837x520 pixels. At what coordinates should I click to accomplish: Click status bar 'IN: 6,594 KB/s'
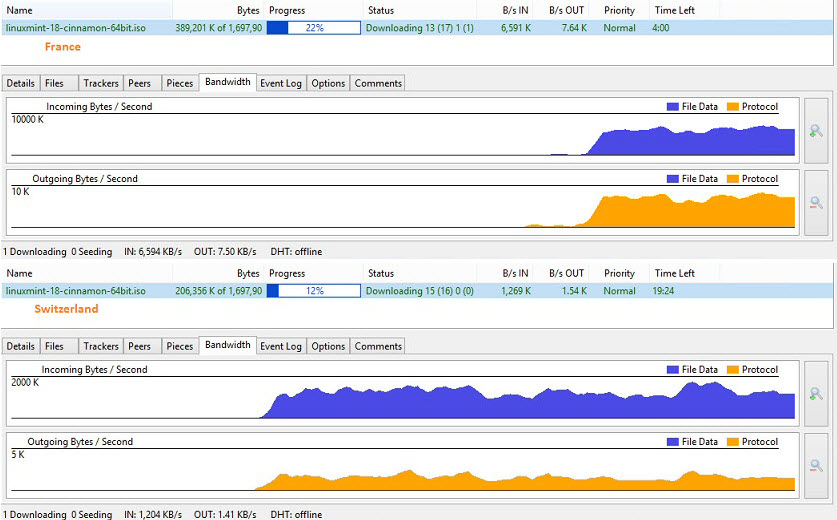click(153, 251)
